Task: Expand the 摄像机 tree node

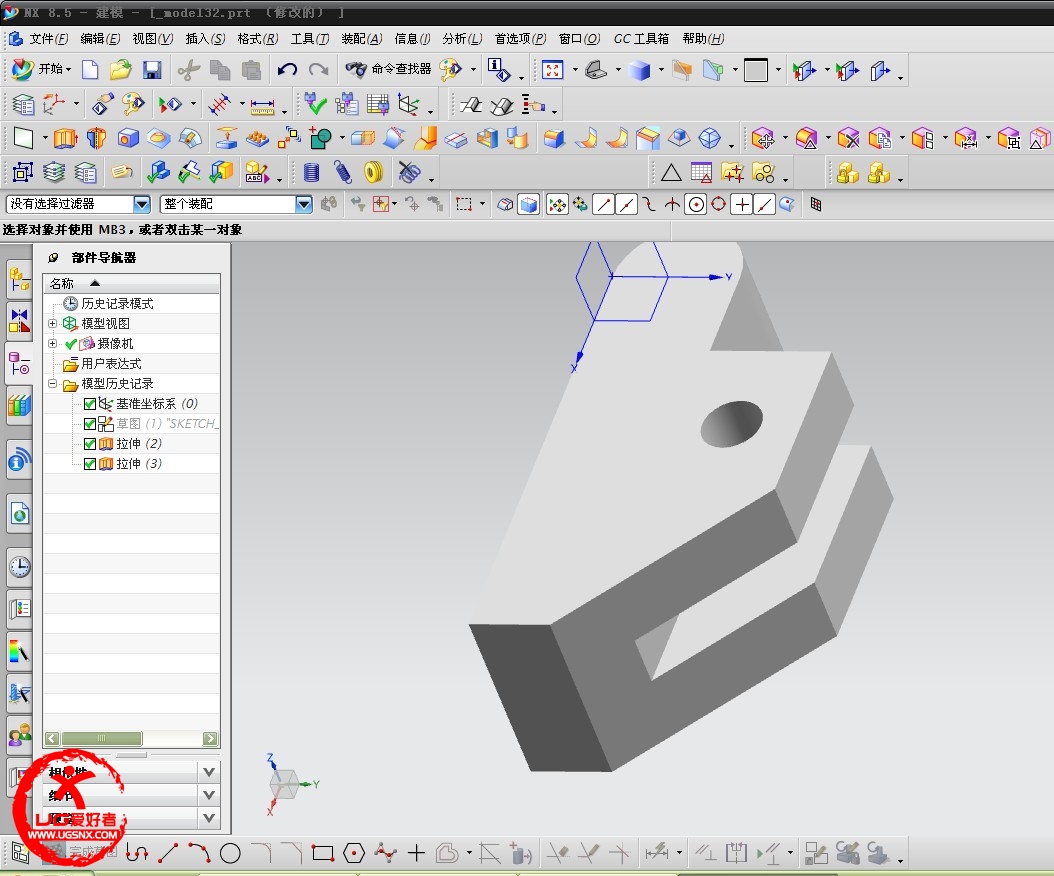Action: coord(52,344)
